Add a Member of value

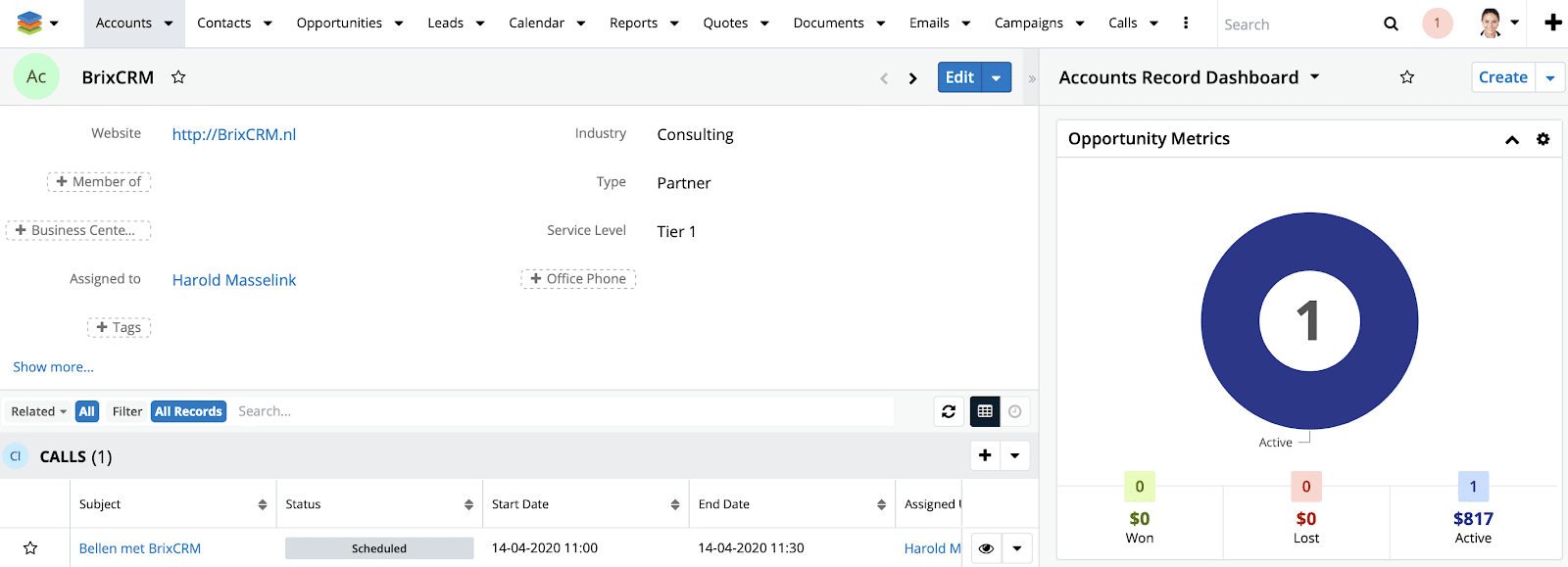99,182
